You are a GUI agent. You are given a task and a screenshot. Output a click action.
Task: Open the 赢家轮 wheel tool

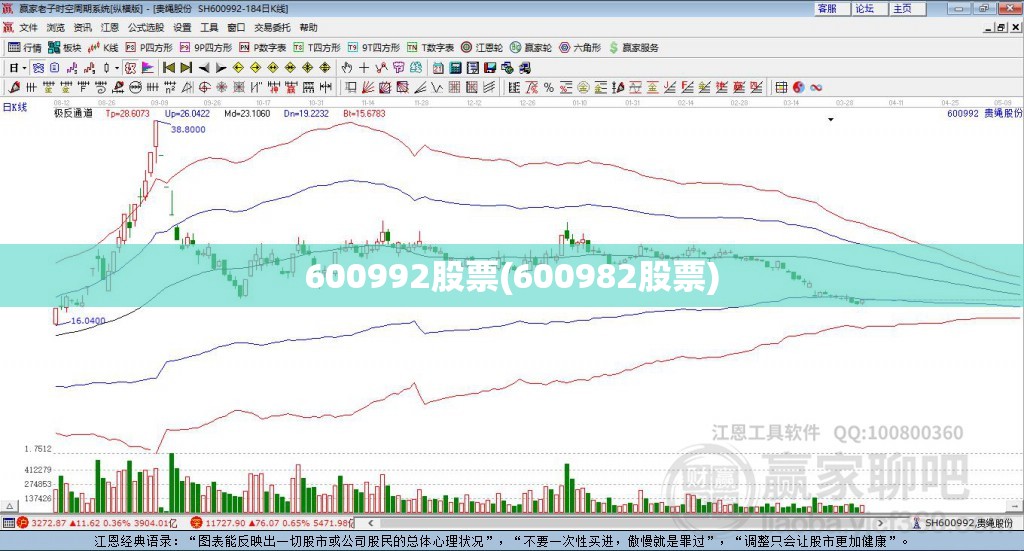tap(531, 48)
